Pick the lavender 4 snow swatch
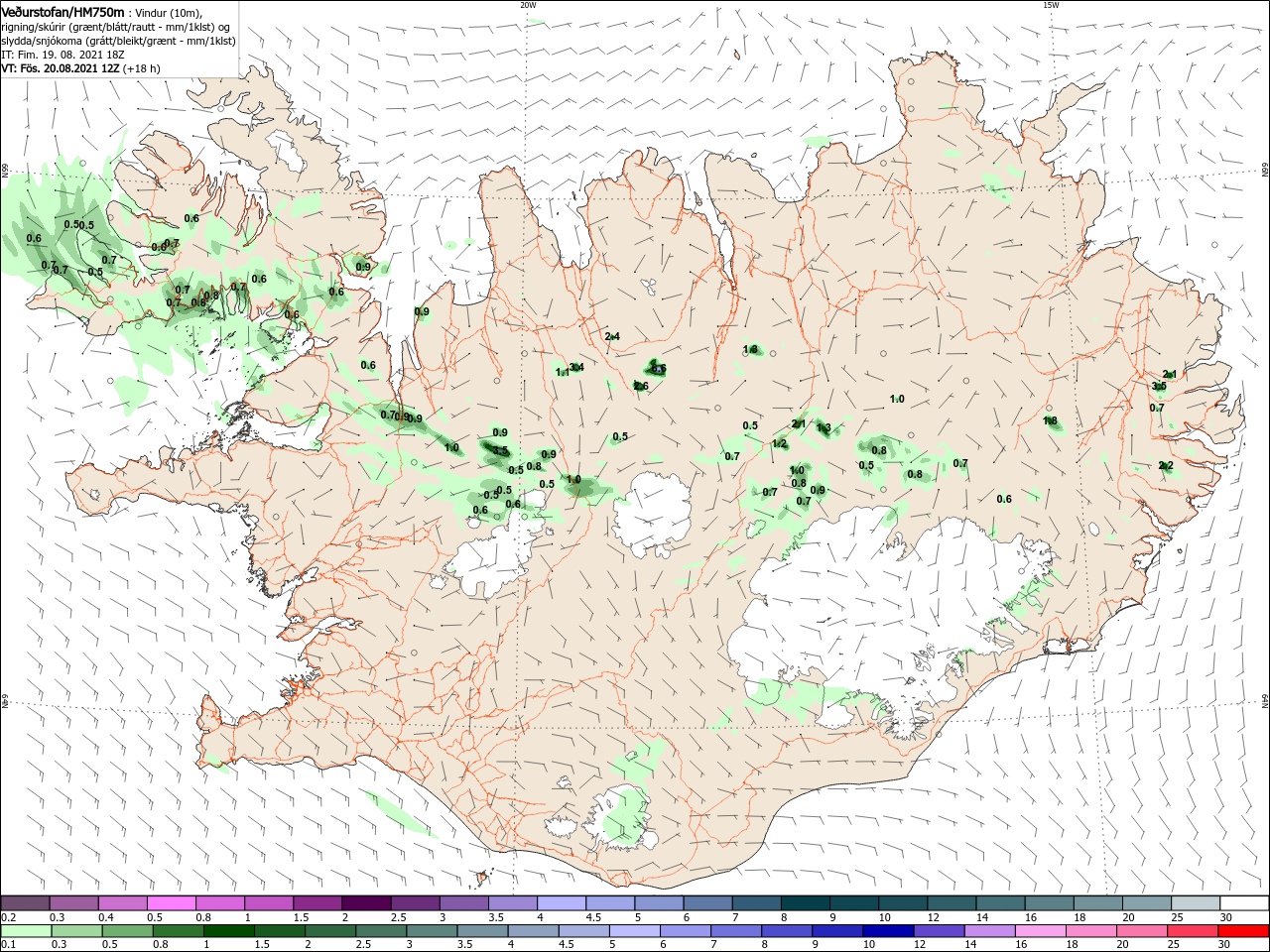Viewport: 1270px width, 952px height. pyautogui.click(x=561, y=903)
